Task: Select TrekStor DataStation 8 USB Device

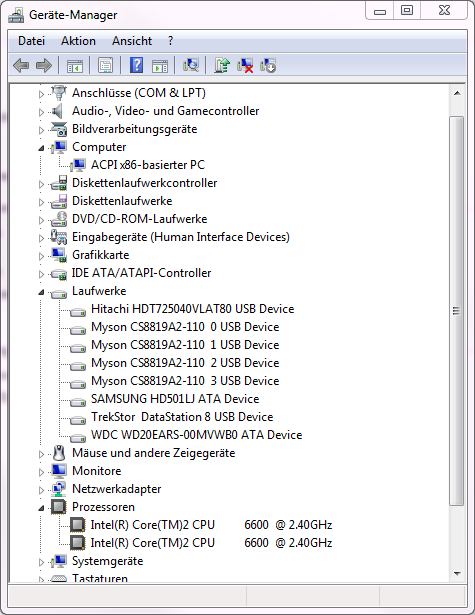Action: tap(182, 417)
